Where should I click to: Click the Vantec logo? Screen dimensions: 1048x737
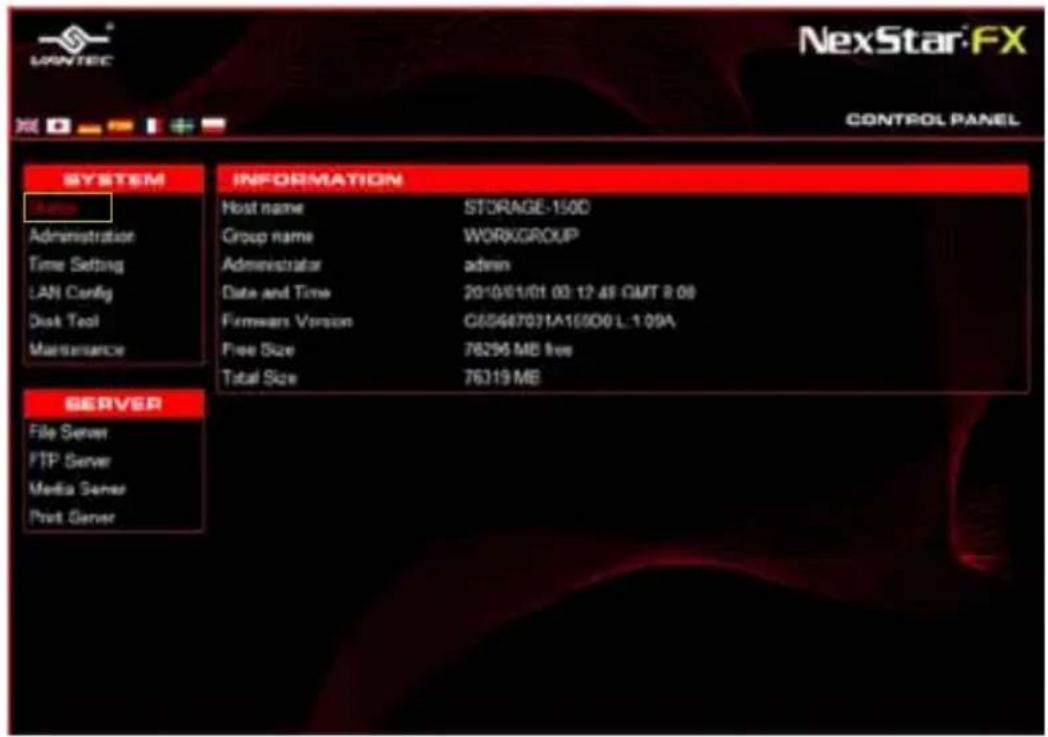click(72, 44)
